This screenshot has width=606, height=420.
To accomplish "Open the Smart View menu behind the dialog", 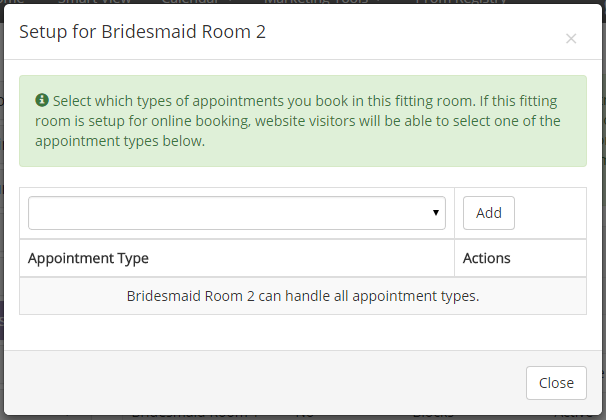I will pos(94,2).
